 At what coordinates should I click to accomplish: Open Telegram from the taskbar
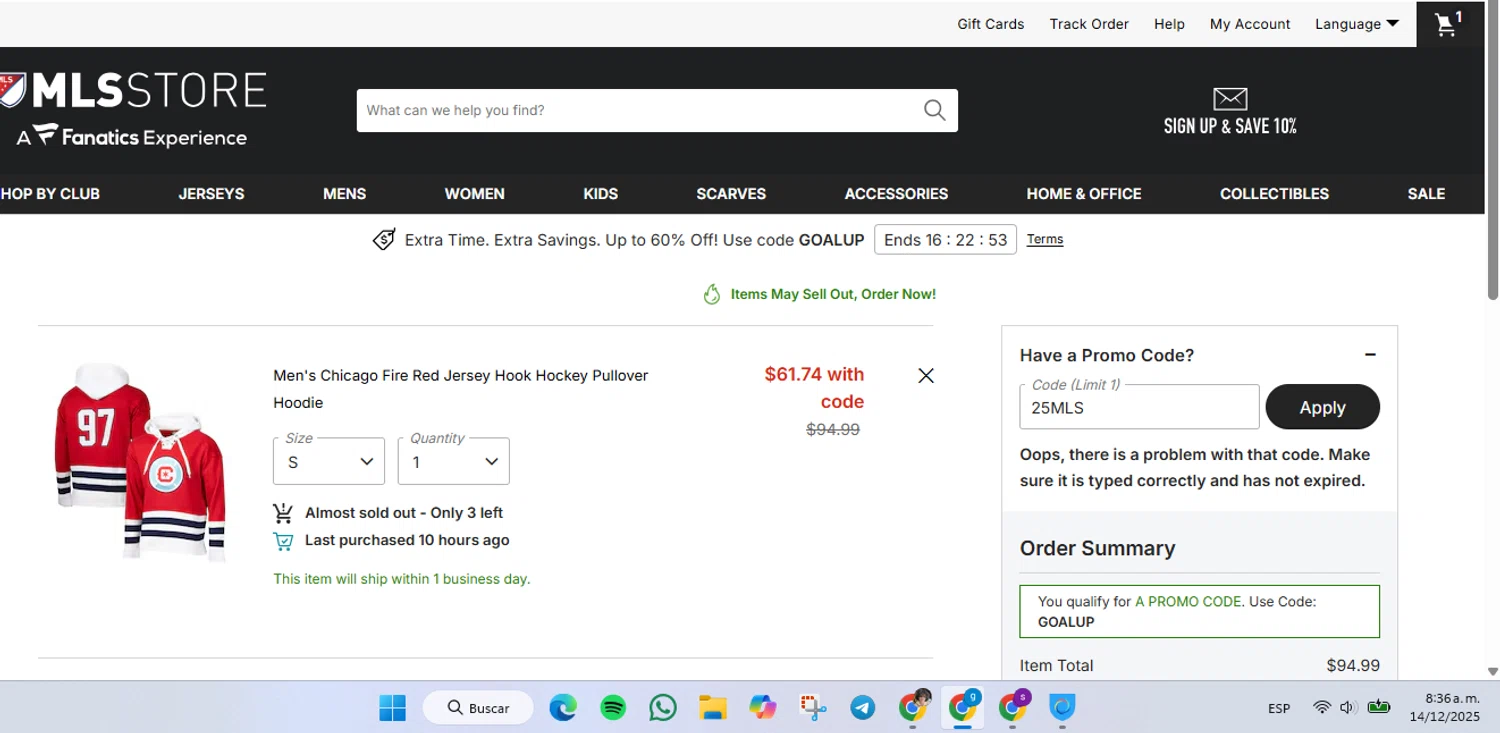pos(863,708)
